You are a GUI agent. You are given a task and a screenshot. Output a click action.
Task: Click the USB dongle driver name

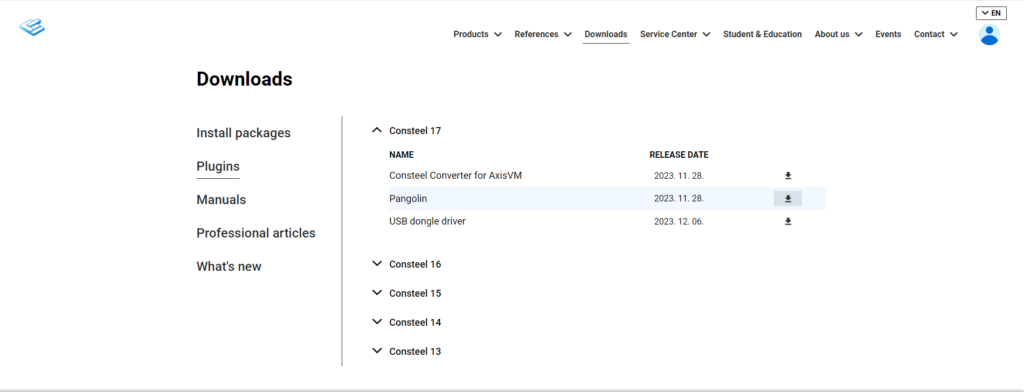(427, 221)
